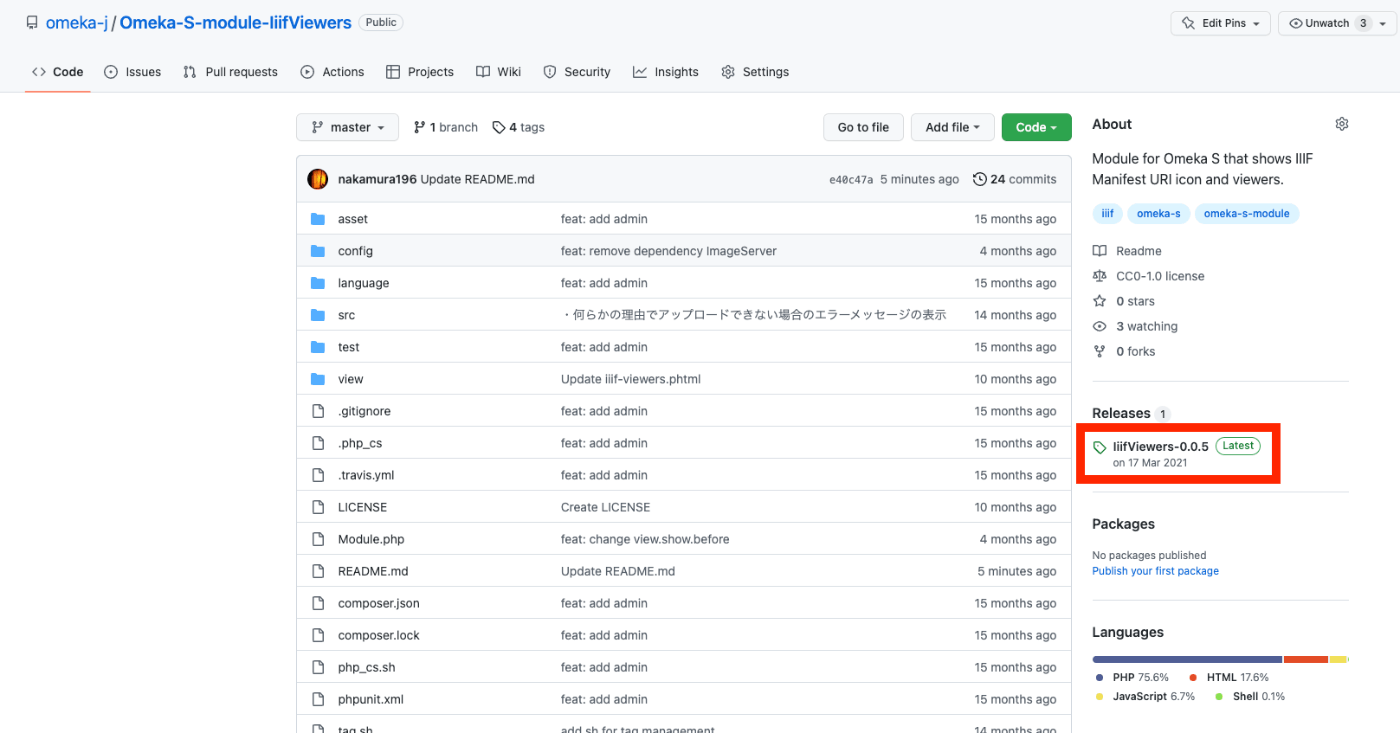Open About settings gear icon
Image resolution: width=1400 pixels, height=733 pixels.
click(1342, 124)
